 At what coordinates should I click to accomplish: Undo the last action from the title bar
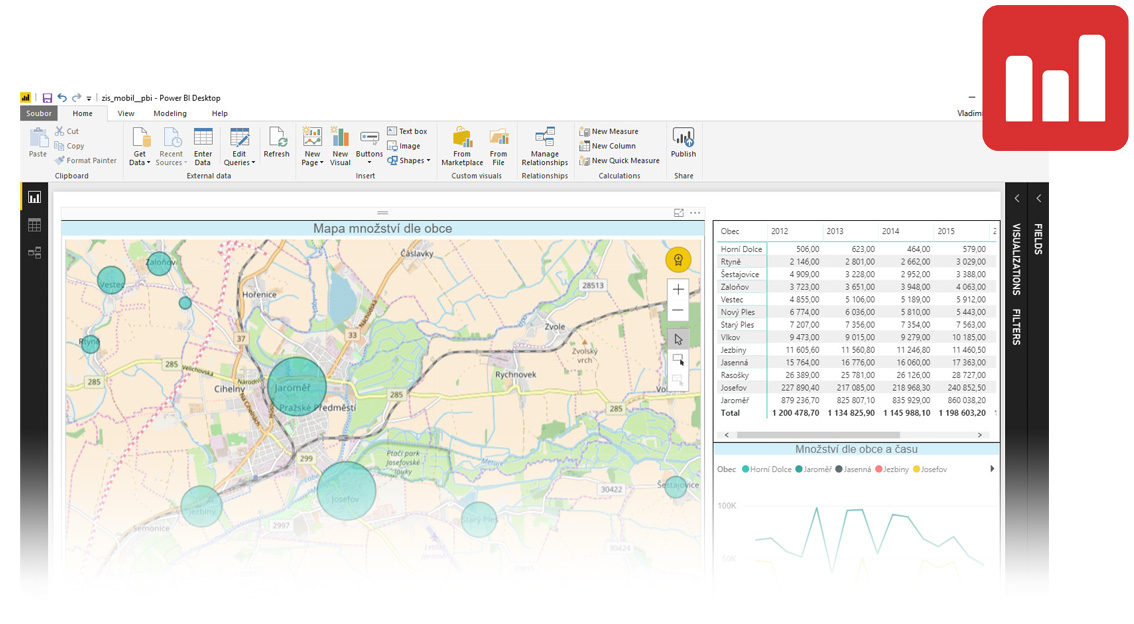(62, 98)
